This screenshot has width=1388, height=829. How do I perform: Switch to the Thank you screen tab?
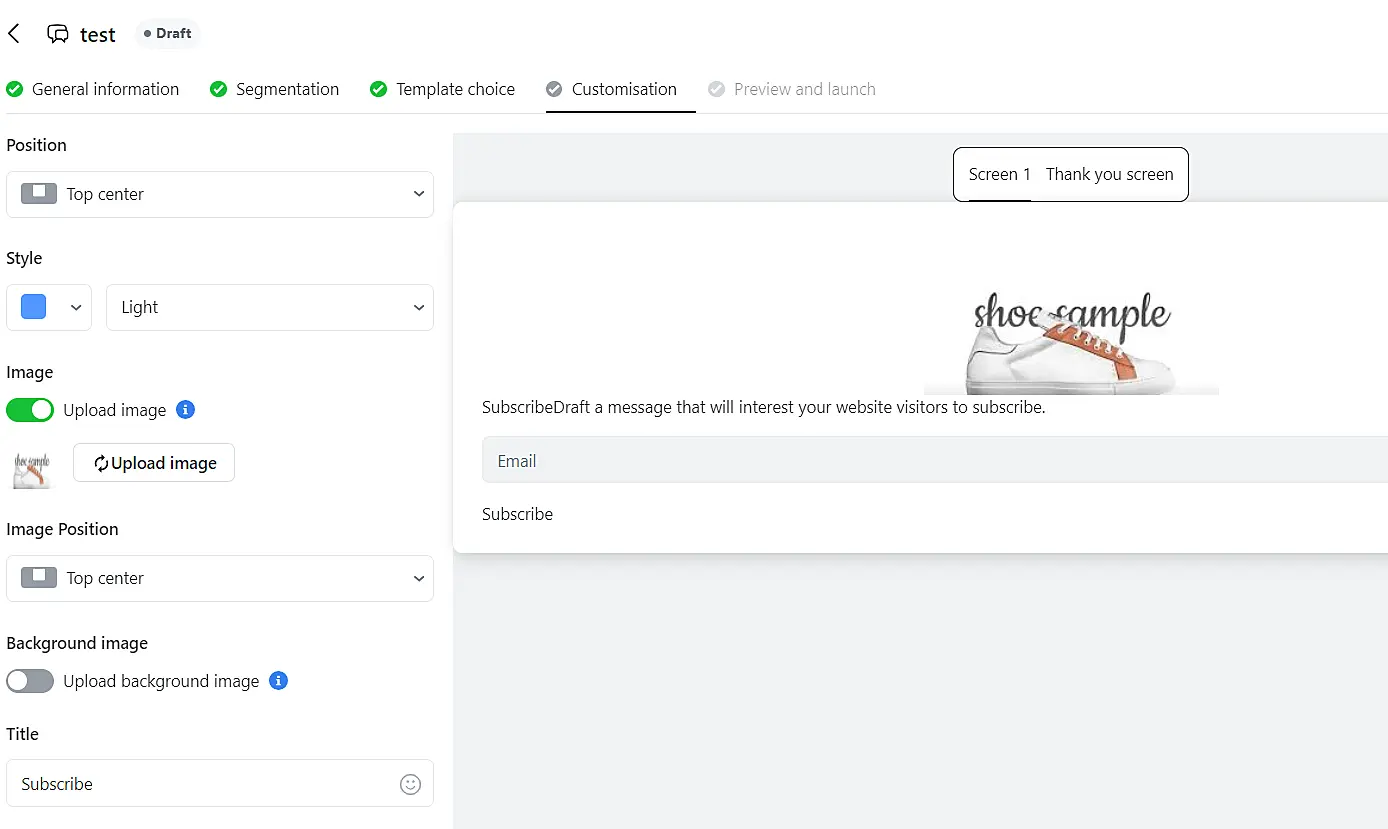pos(1109,174)
